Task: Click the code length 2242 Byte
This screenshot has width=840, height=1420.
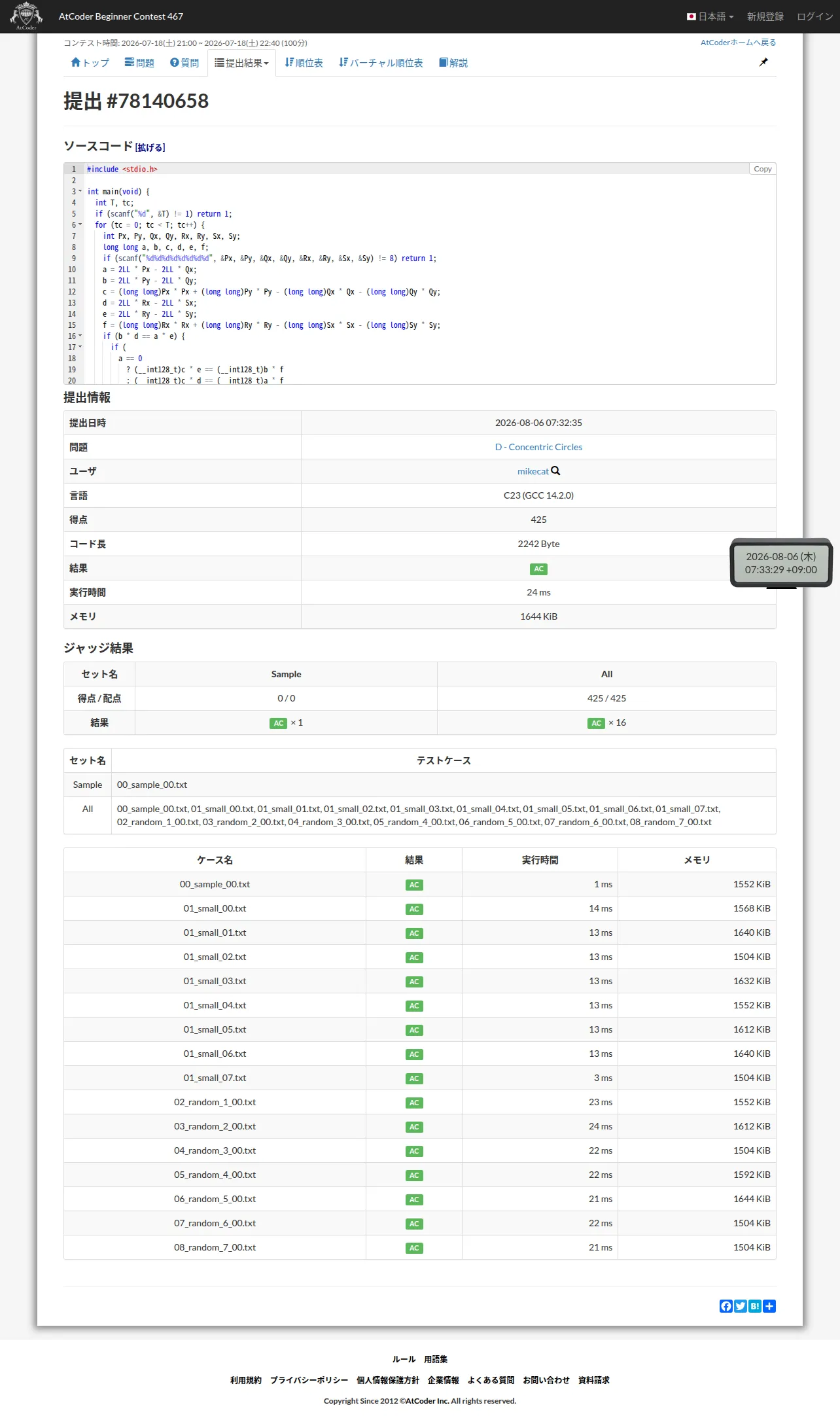Action: pos(538,544)
